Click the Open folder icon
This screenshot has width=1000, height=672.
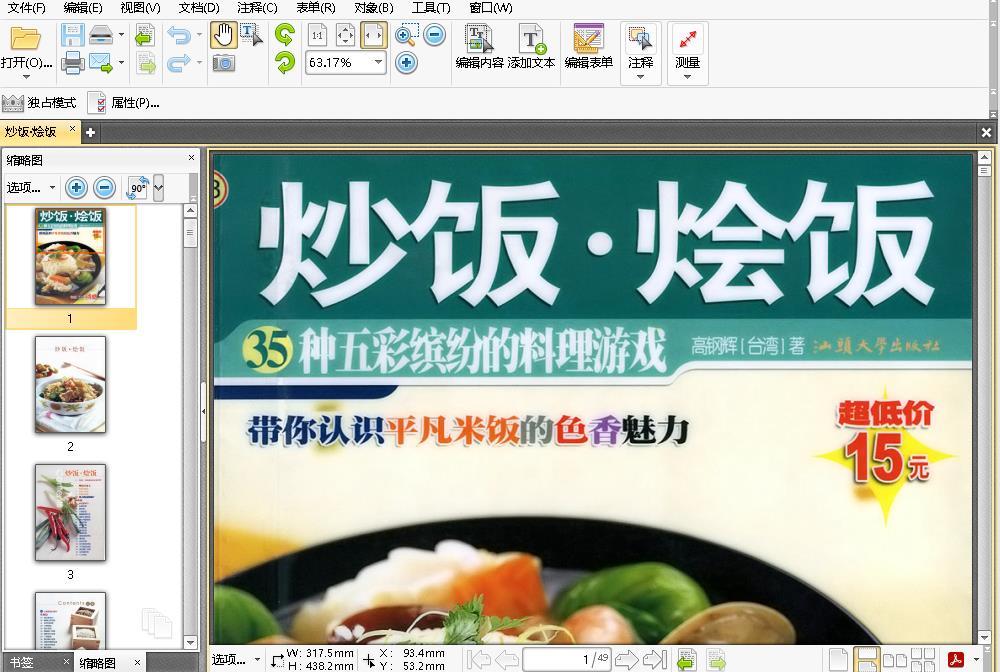25,37
